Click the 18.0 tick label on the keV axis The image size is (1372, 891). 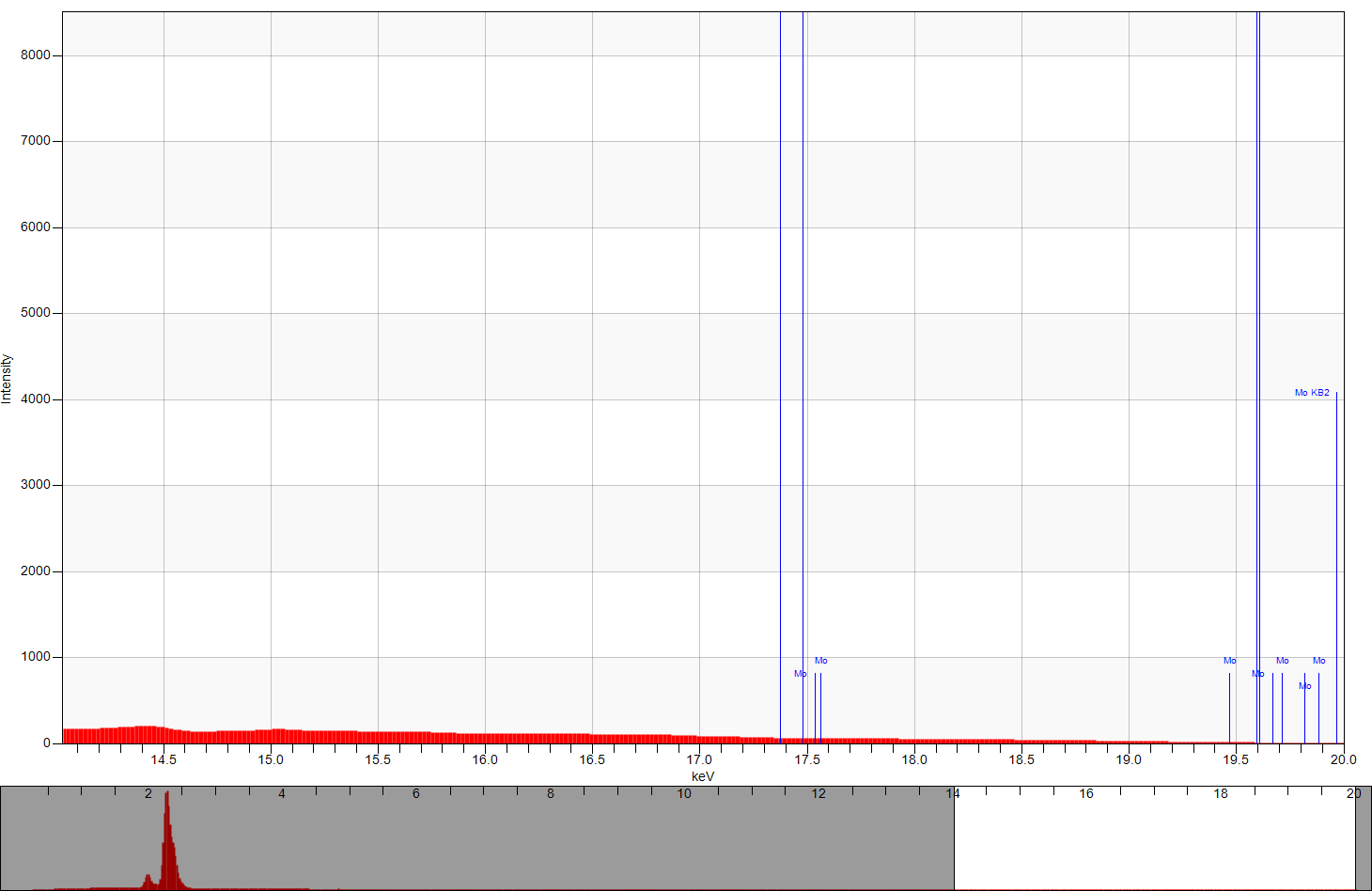[913, 759]
